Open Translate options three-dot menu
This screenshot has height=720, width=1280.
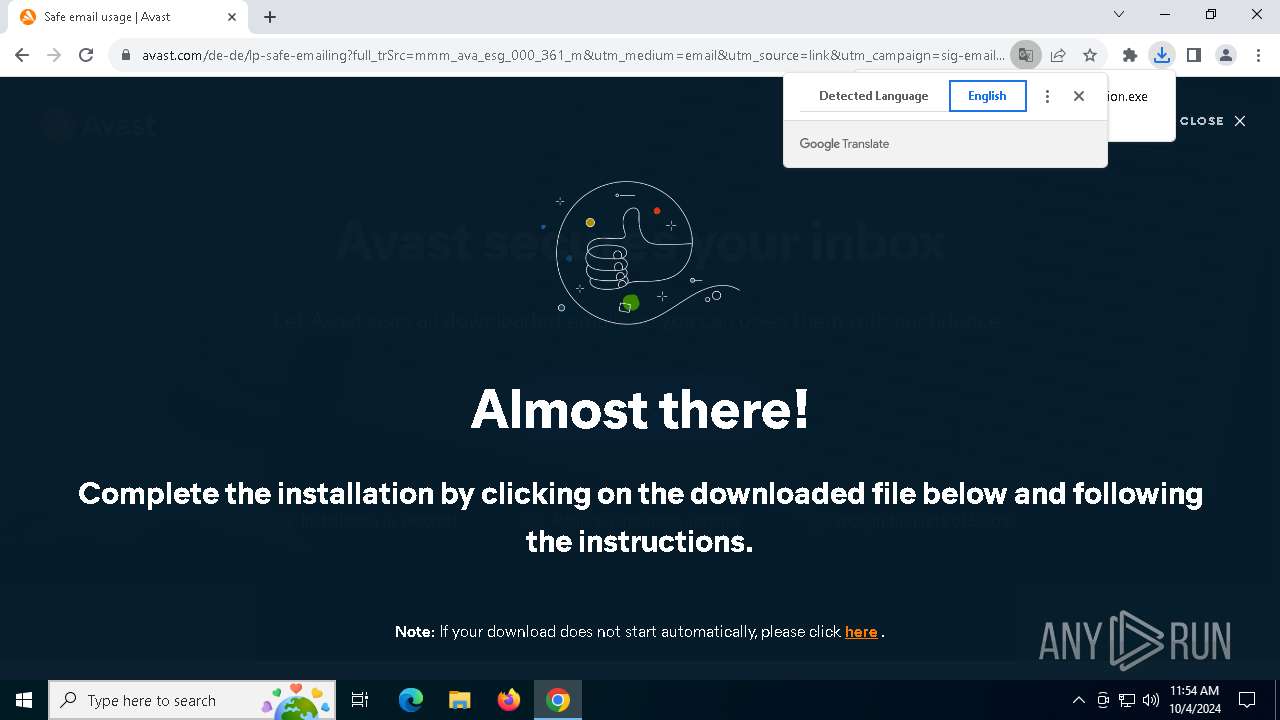[1047, 96]
